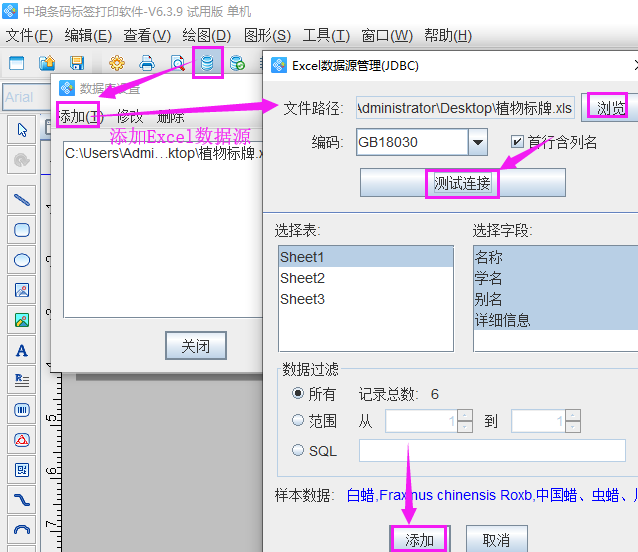Open database settings icon

208,63
